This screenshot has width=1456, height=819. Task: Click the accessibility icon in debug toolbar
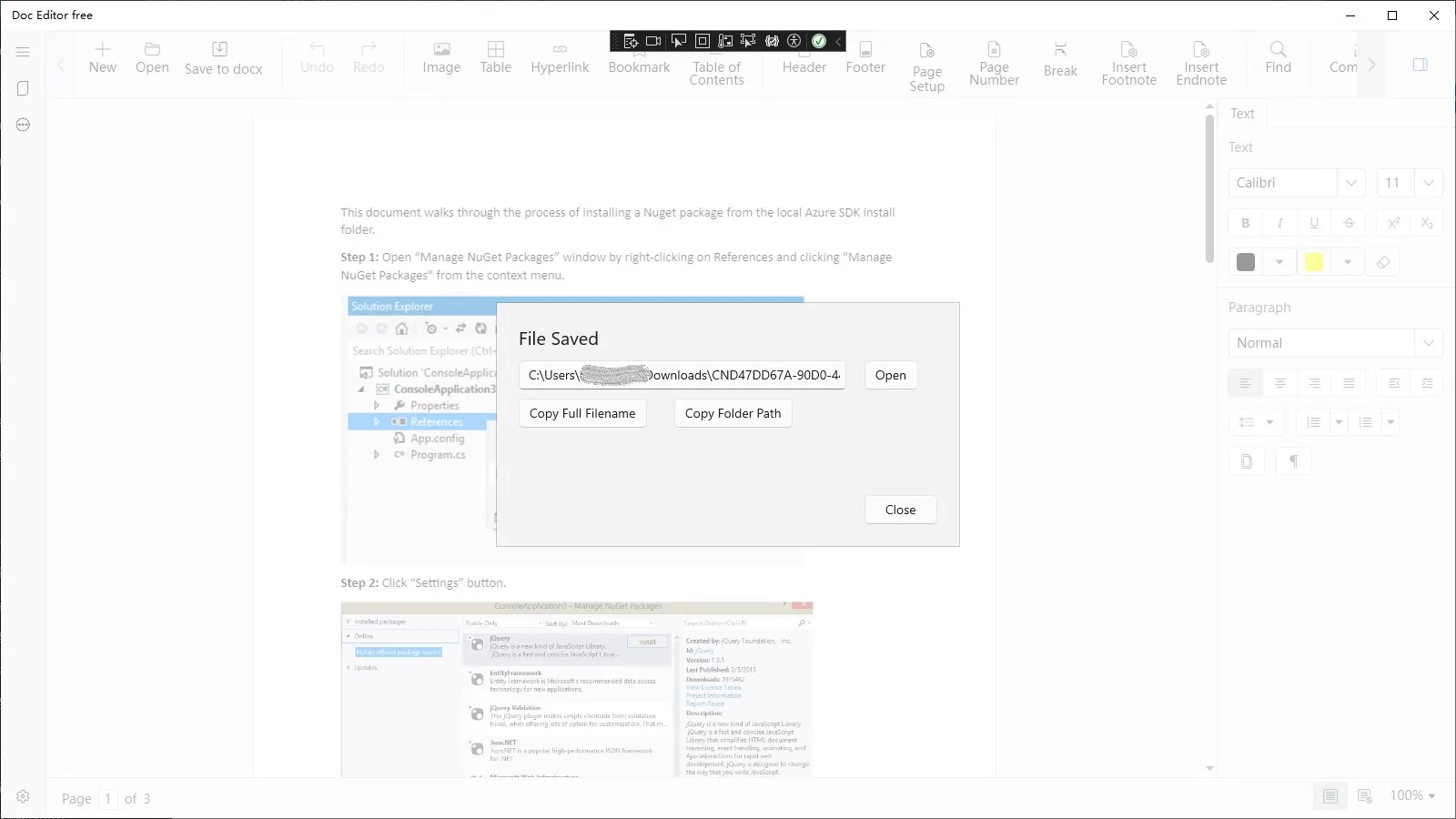pos(794,41)
